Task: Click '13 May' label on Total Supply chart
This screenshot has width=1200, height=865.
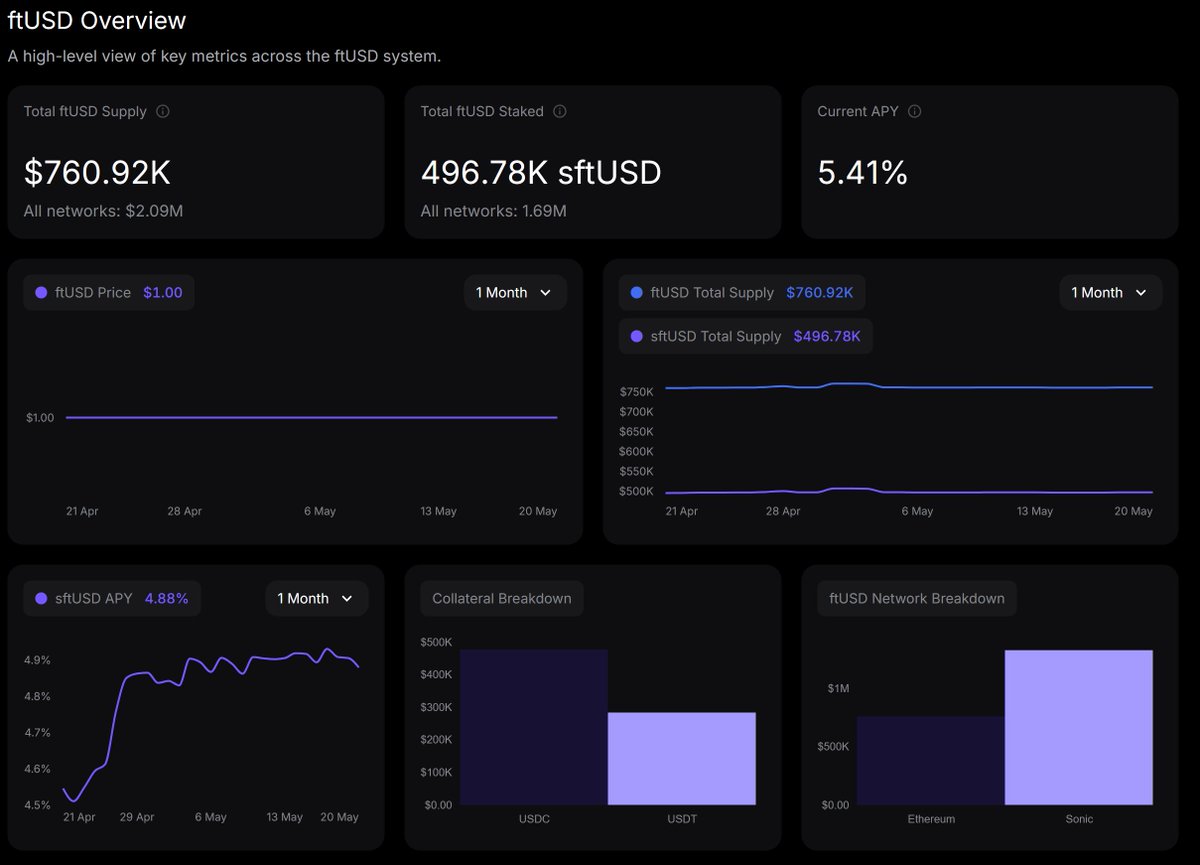Action: [1035, 511]
